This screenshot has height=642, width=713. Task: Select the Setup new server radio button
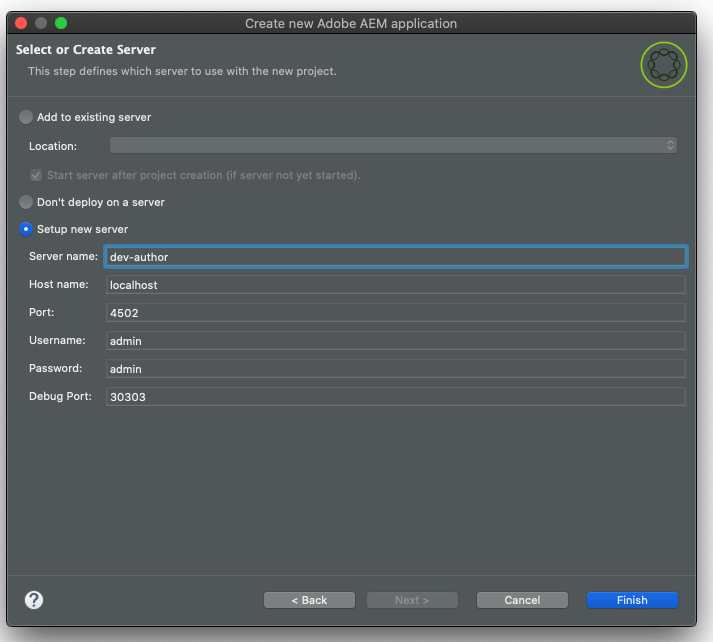click(26, 229)
